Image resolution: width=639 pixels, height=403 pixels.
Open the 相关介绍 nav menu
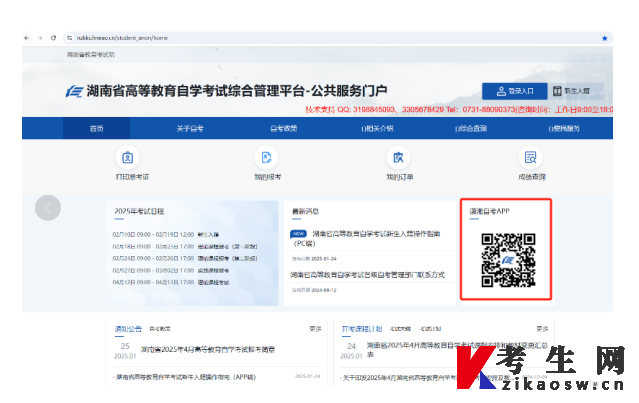click(377, 129)
